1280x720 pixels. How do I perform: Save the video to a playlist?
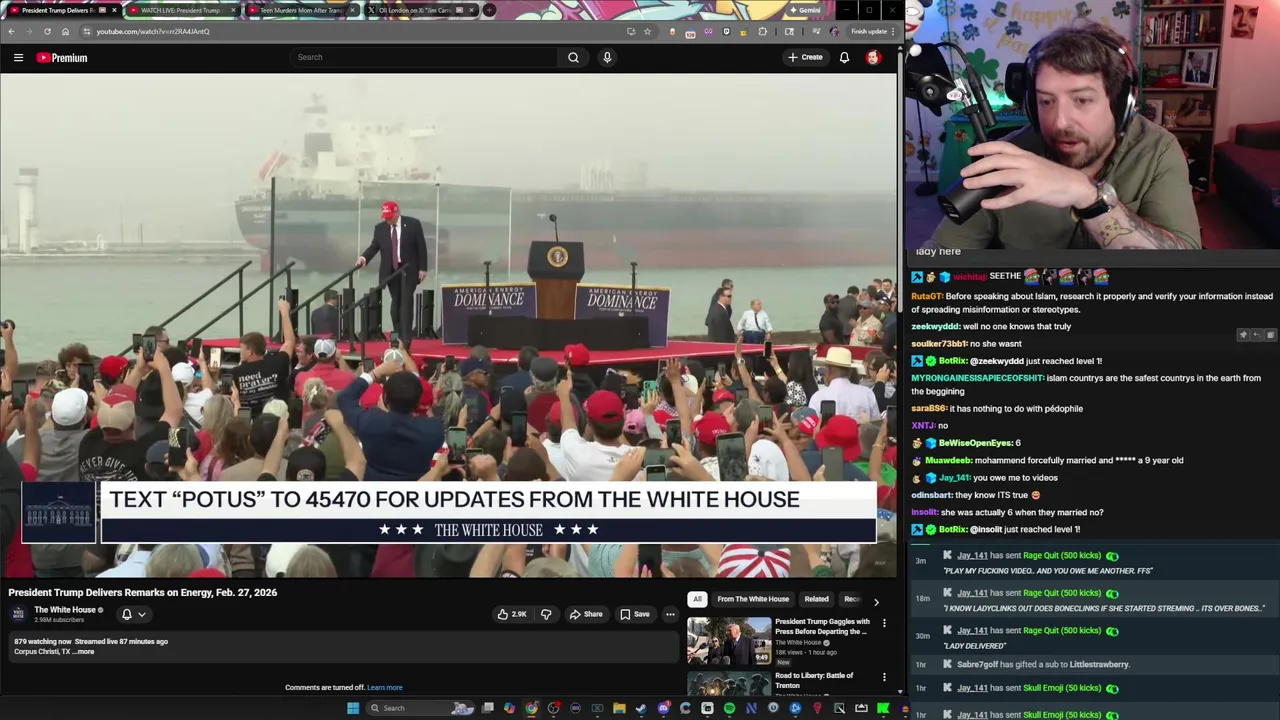[634, 614]
